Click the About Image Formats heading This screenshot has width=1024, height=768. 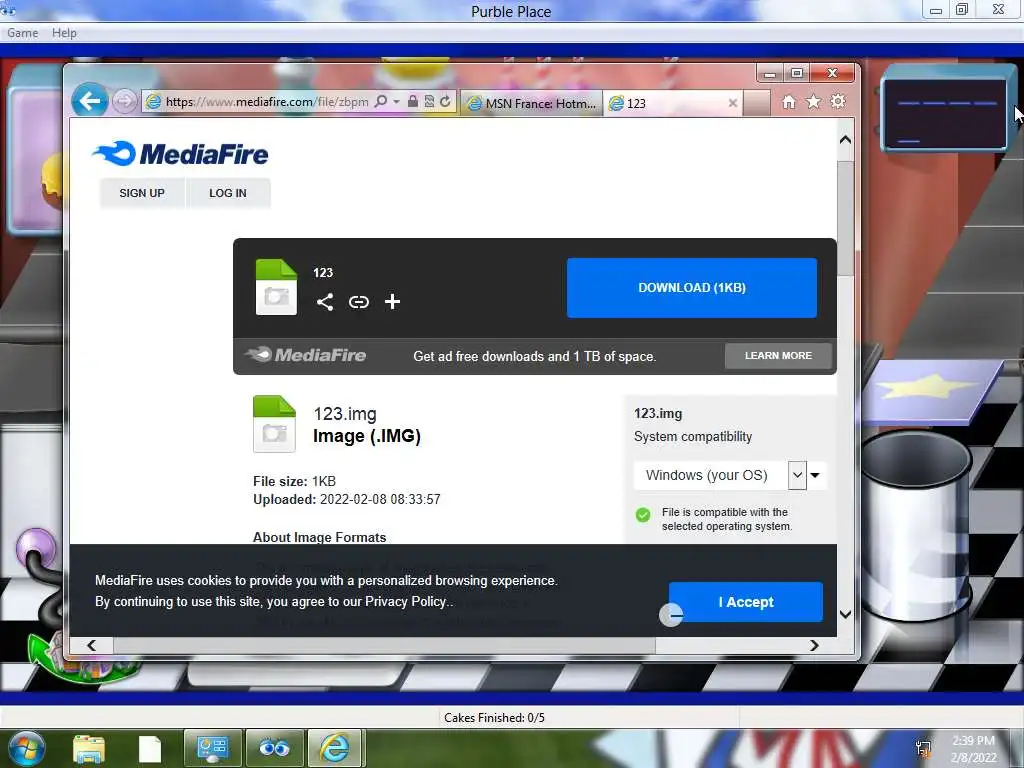click(x=319, y=537)
